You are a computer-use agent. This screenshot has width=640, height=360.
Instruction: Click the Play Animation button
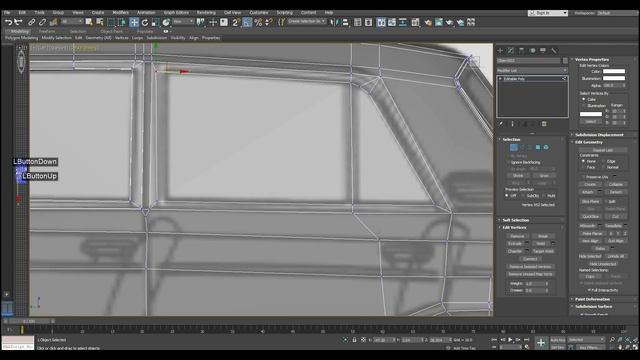(x=510, y=340)
